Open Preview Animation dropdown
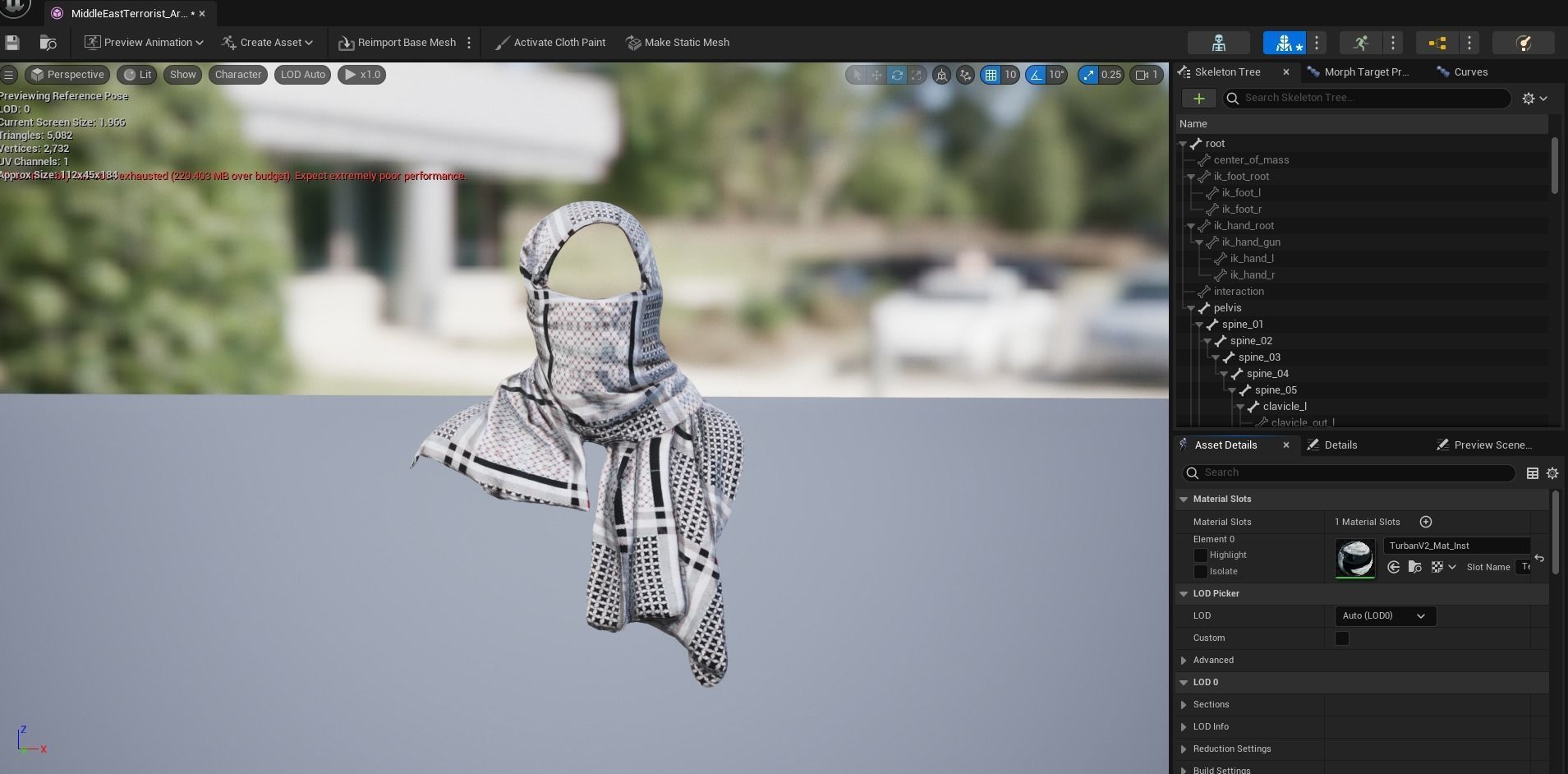1568x774 pixels. click(x=144, y=43)
